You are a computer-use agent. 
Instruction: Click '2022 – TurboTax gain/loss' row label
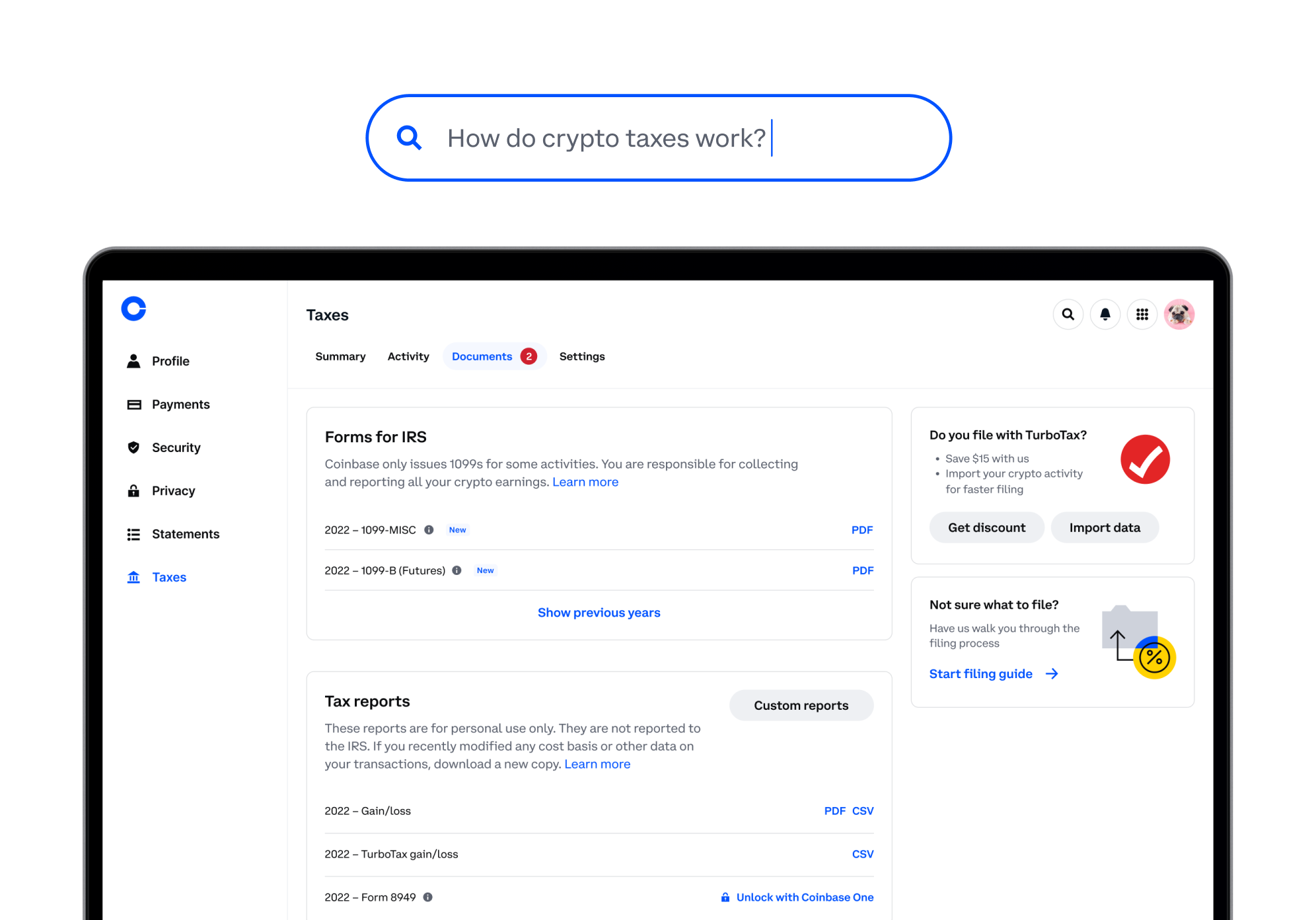391,854
